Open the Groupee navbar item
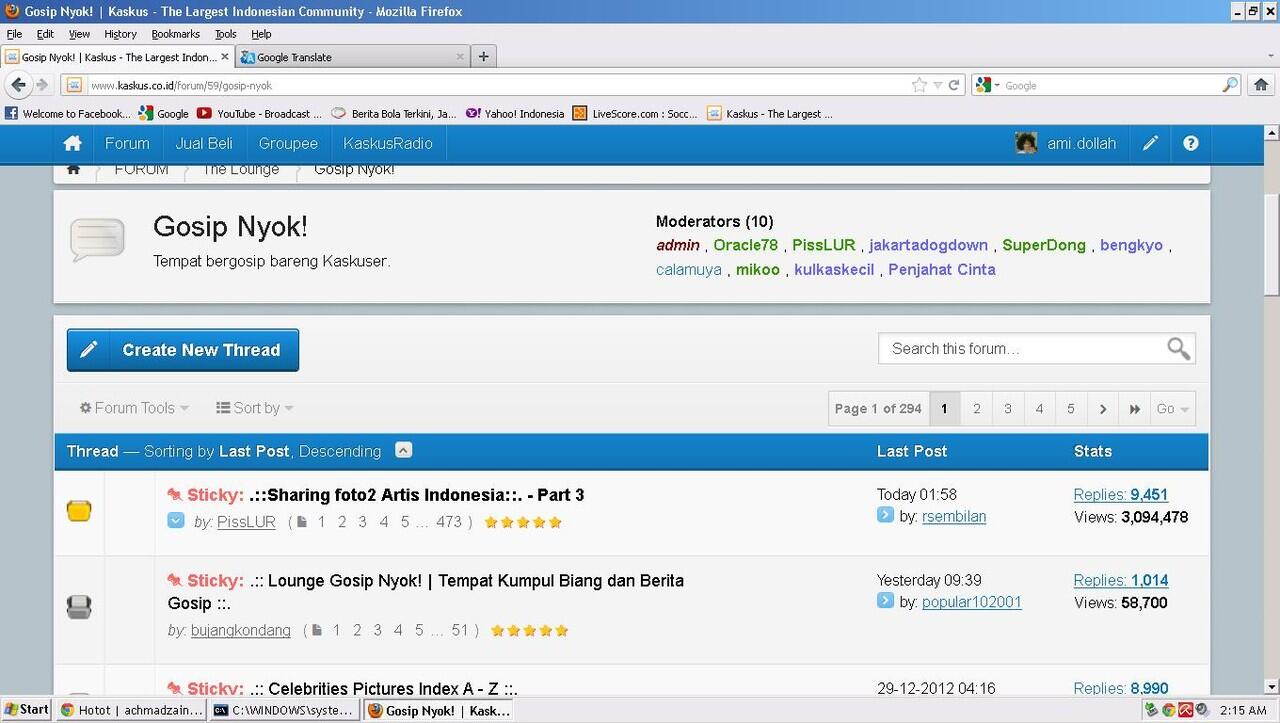Screen dimensions: 1280x723 (x=288, y=143)
